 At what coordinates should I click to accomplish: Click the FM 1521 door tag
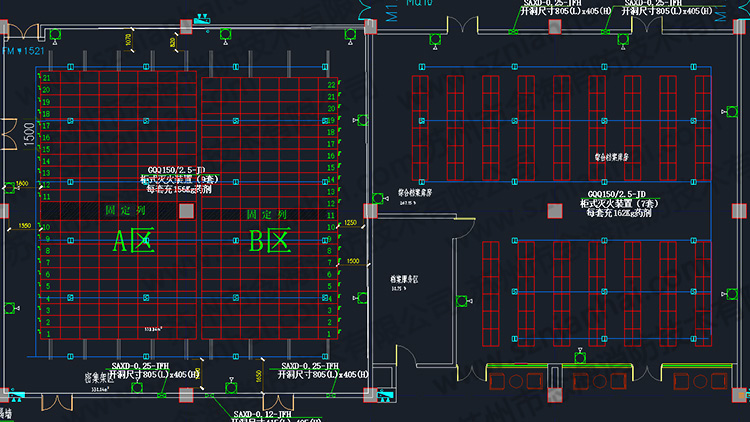(22, 50)
